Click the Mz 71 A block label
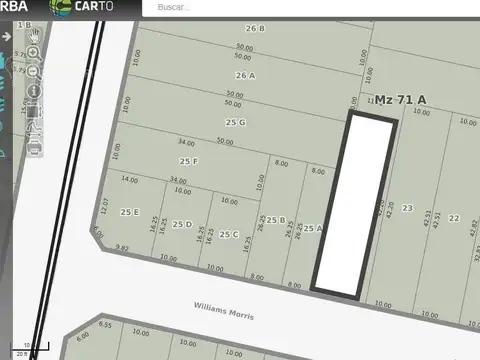The width and height of the screenshot is (480, 360). click(x=400, y=100)
